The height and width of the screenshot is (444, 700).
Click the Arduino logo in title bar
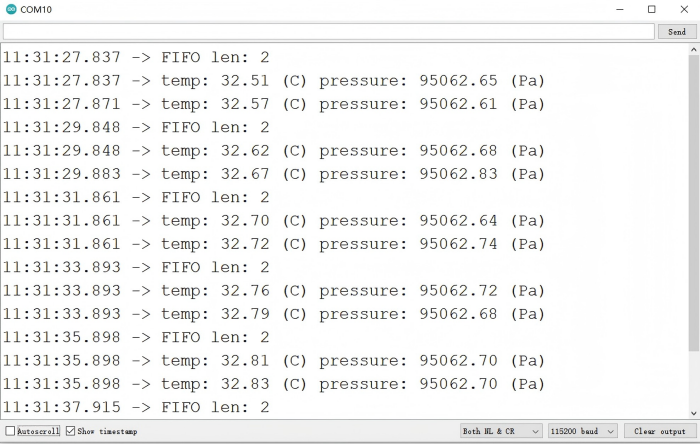tap(11, 9)
